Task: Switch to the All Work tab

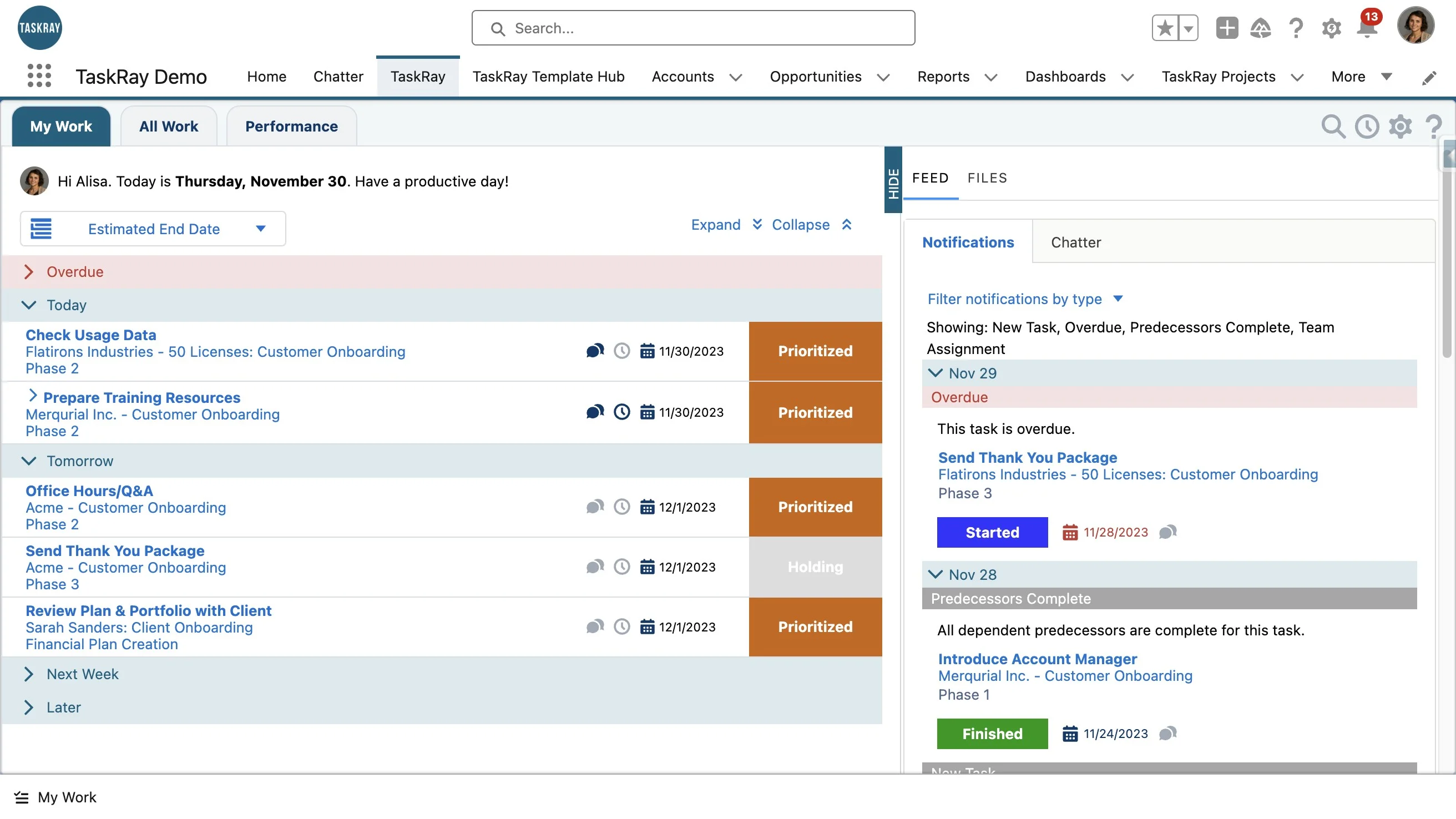Action: pyautogui.click(x=169, y=127)
